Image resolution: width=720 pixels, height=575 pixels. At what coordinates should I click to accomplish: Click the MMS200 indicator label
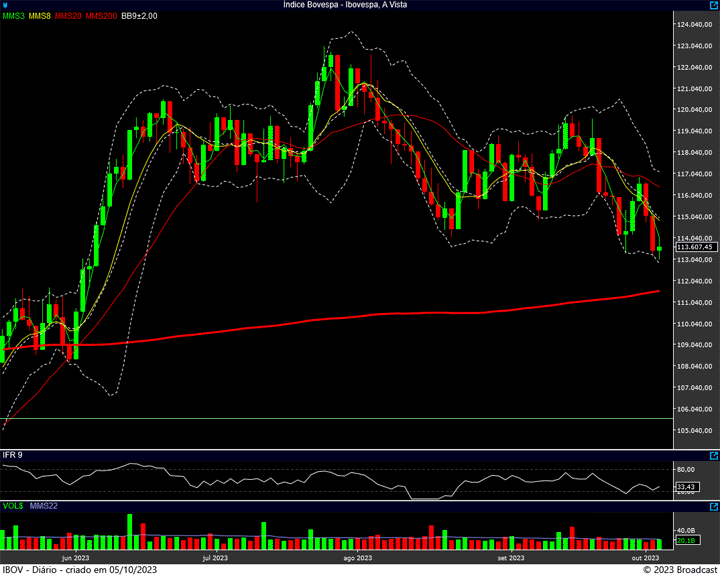coord(101,16)
